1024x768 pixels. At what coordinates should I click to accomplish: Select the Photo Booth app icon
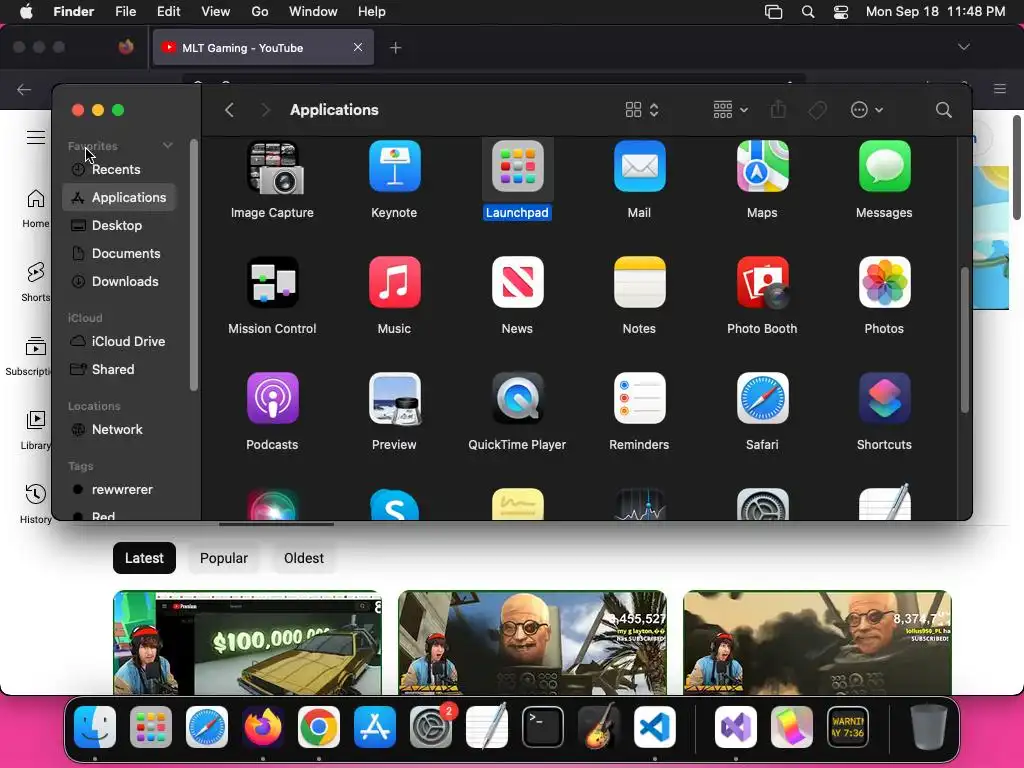coord(762,282)
